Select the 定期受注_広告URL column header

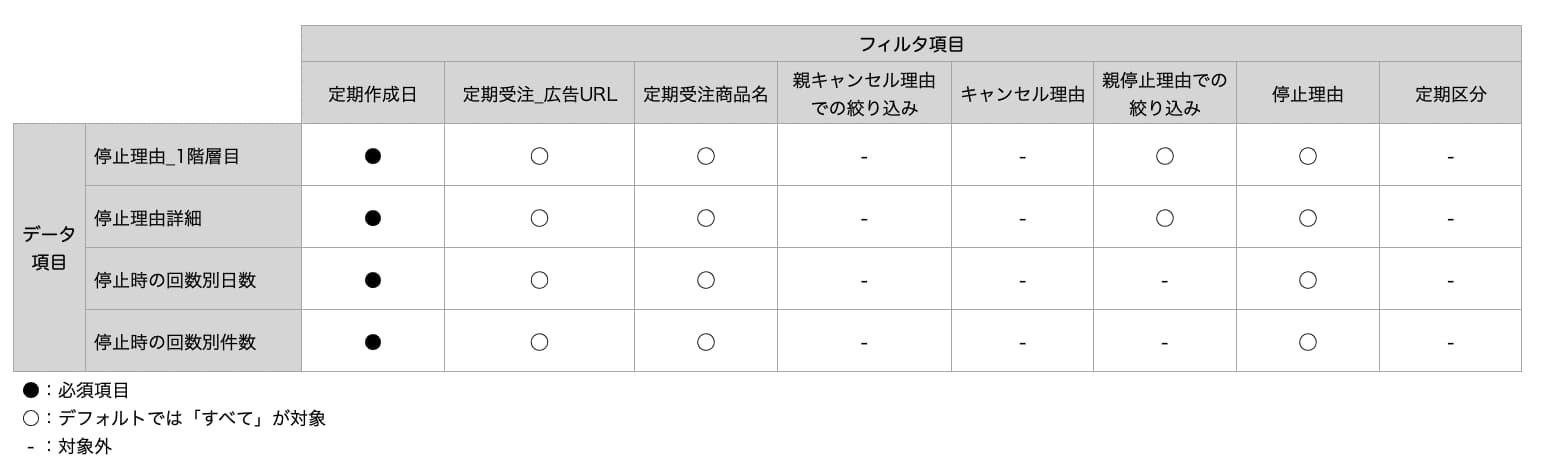(x=540, y=93)
